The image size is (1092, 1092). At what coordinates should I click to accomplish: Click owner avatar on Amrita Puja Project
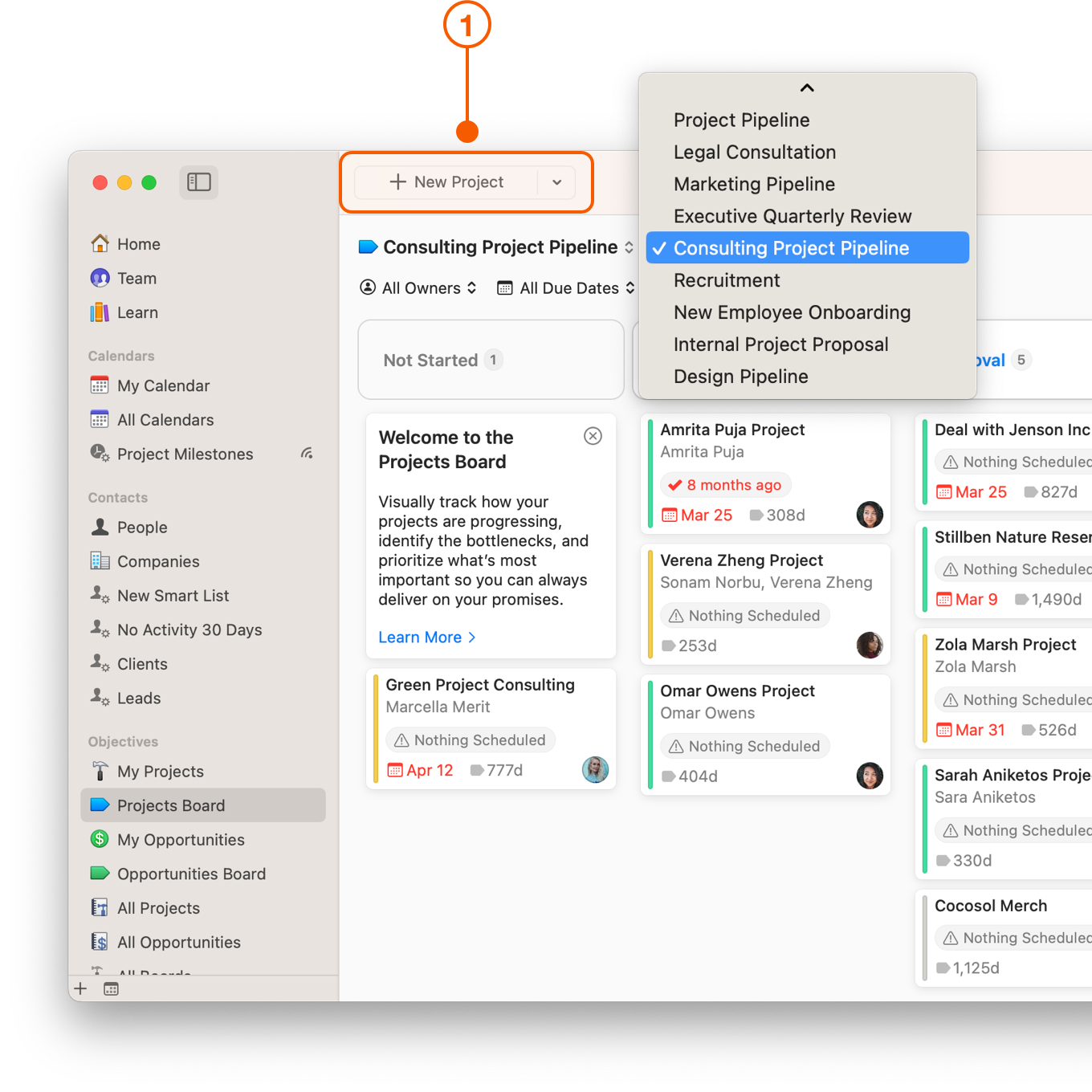pos(870,515)
